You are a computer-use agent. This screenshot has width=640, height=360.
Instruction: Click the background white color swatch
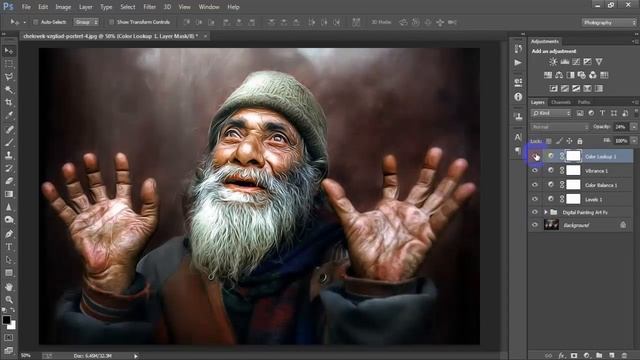tap(12, 325)
